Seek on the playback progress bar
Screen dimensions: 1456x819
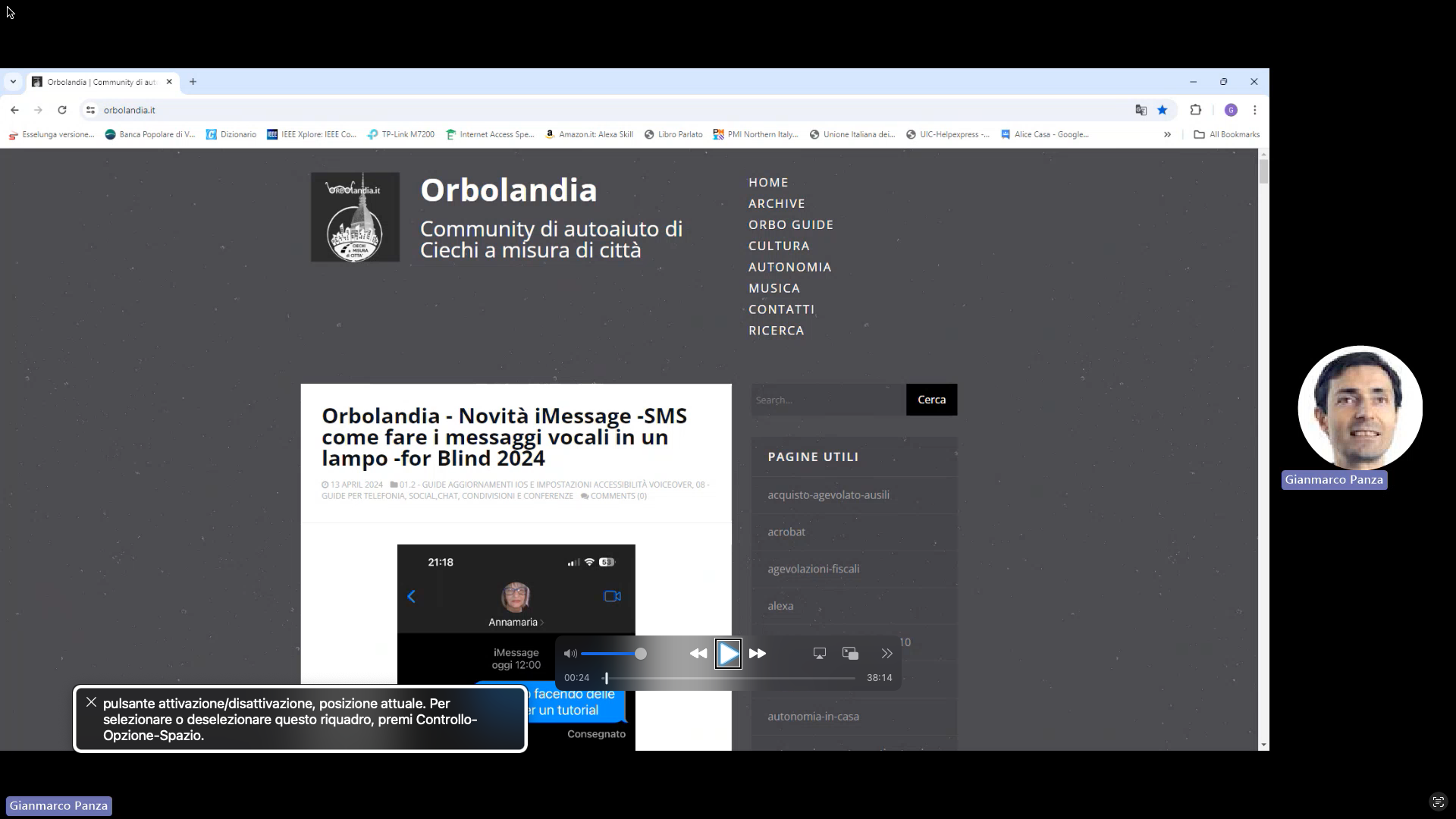729,678
